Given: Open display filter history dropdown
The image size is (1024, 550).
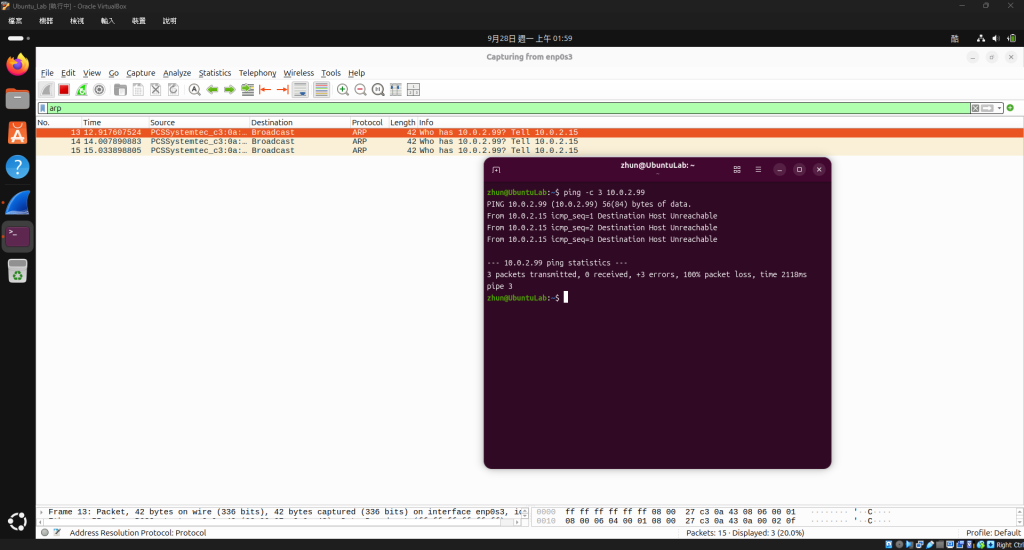Looking at the screenshot, I should [999, 108].
